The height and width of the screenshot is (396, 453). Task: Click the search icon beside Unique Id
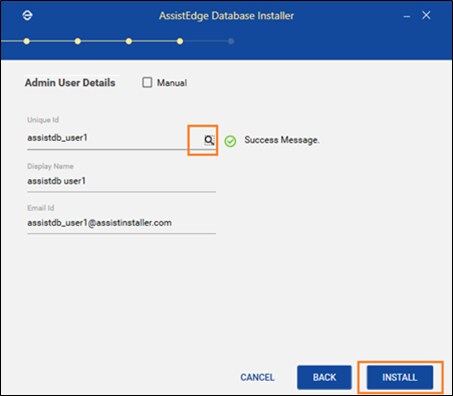click(209, 140)
